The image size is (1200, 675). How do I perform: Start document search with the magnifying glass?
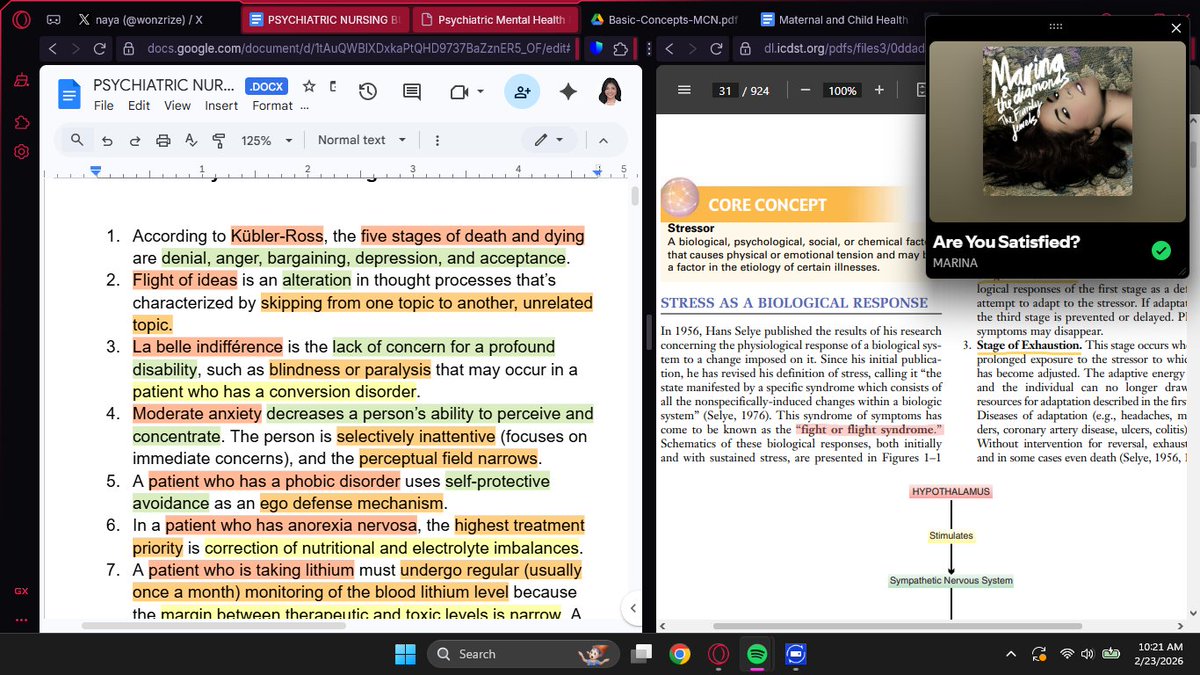[76, 140]
